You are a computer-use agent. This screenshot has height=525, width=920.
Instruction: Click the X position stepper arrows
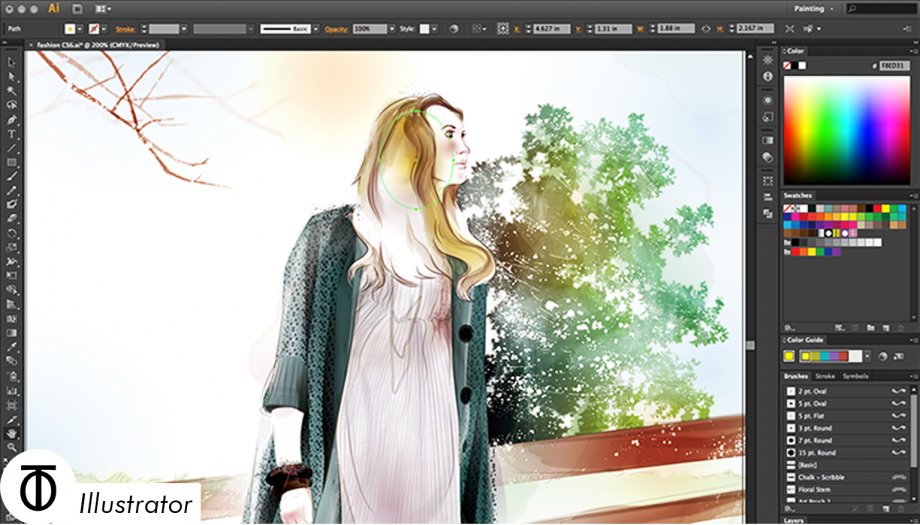coord(528,29)
